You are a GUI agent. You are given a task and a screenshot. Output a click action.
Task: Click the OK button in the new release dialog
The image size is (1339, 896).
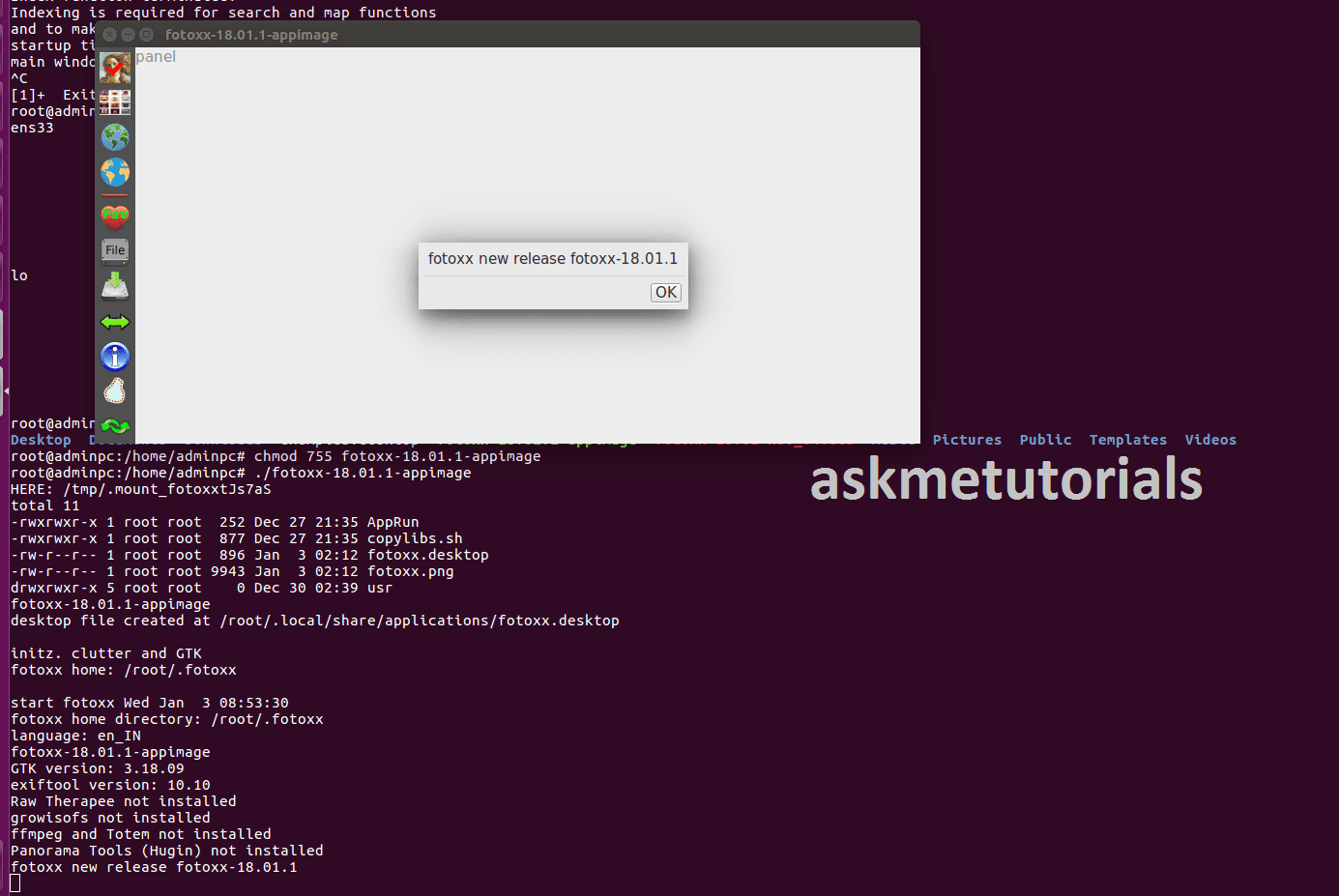tap(666, 292)
